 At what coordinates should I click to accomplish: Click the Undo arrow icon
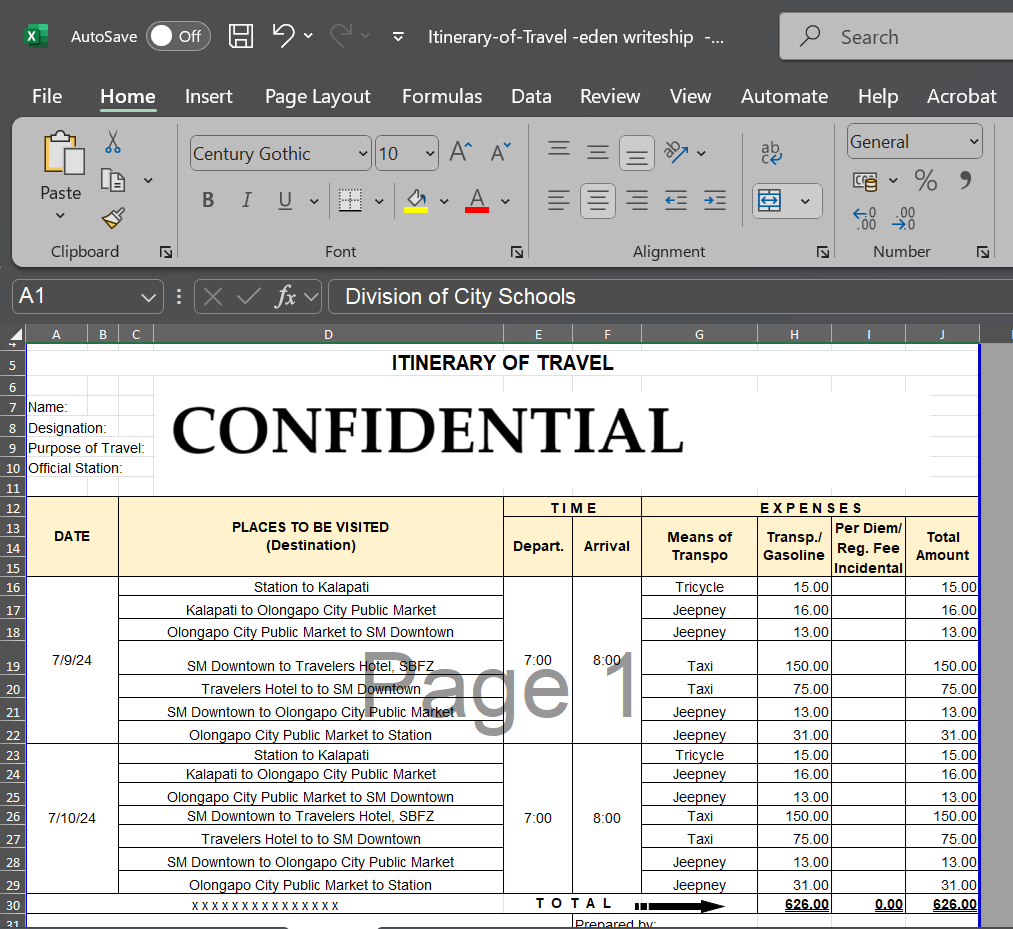pos(283,36)
